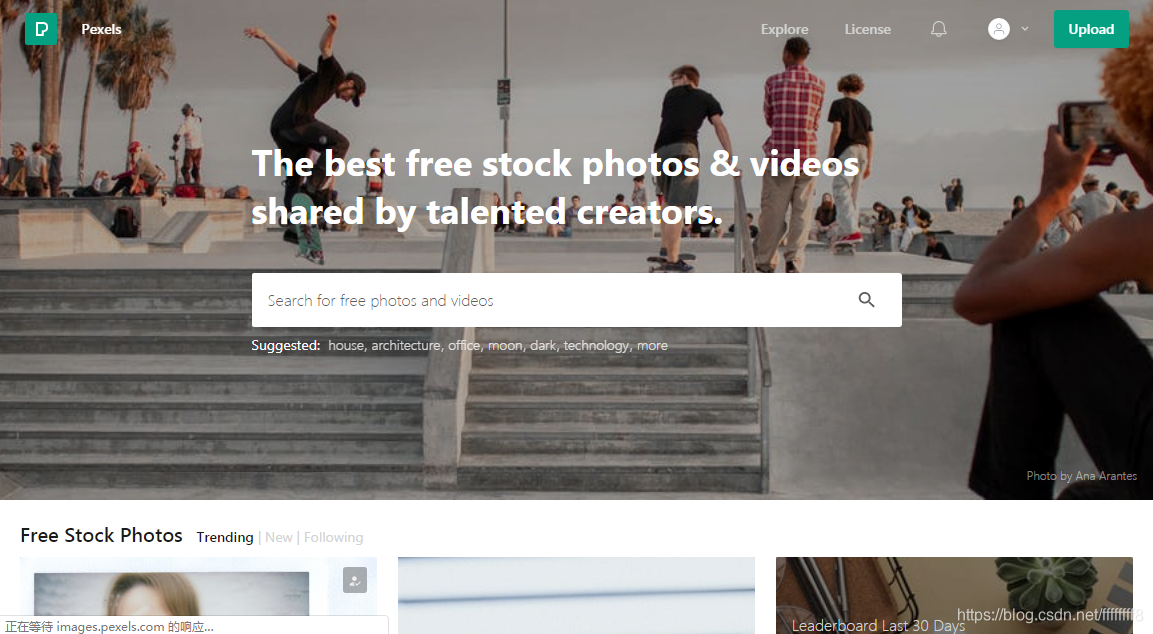Choose suggested search term moon
This screenshot has width=1153, height=634.
point(505,346)
